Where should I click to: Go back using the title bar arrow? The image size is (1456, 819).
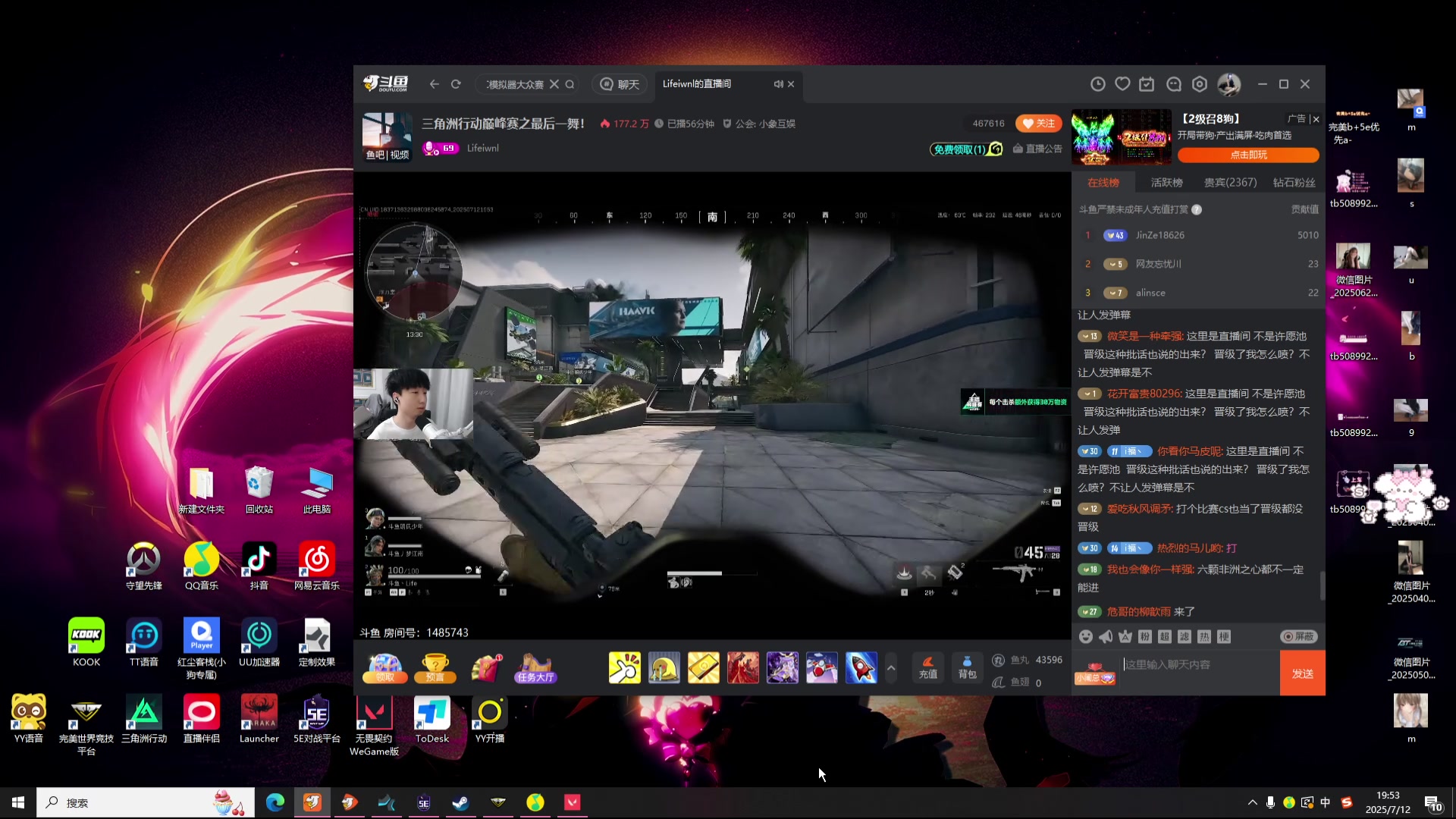click(x=434, y=84)
